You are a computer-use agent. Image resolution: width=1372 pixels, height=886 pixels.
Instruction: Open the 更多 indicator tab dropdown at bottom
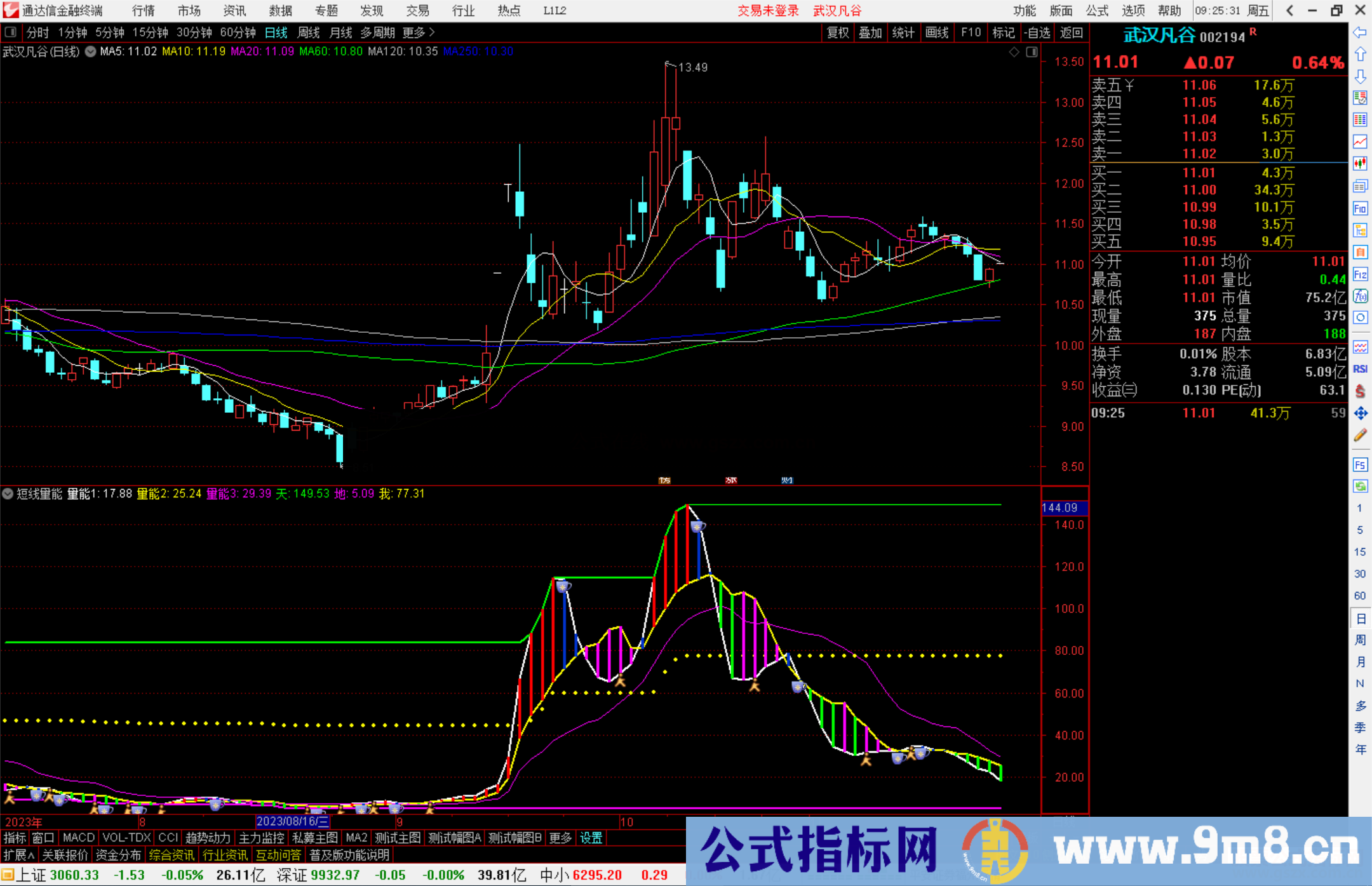pyautogui.click(x=559, y=838)
